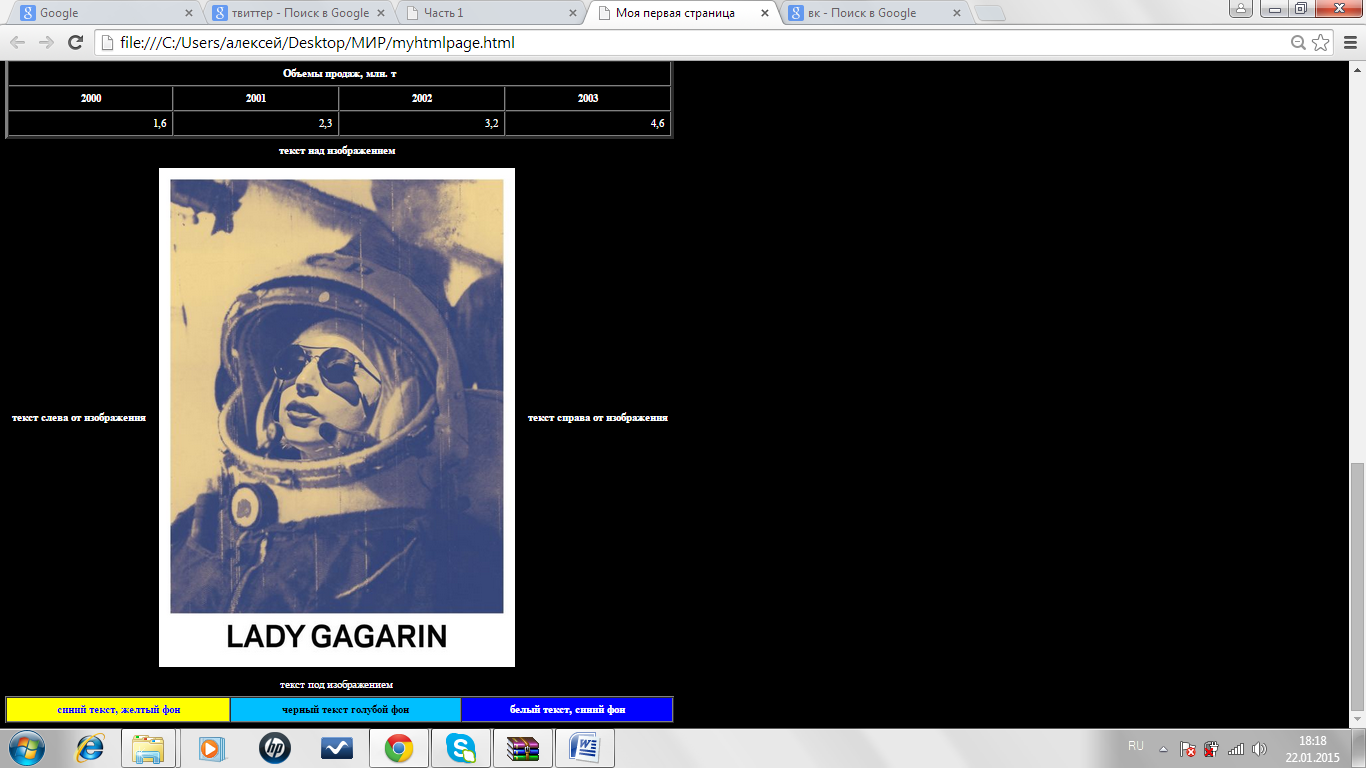This screenshot has width=1366, height=768.
Task: Open the blue checkmark app on the taskbar
Action: (x=337, y=748)
